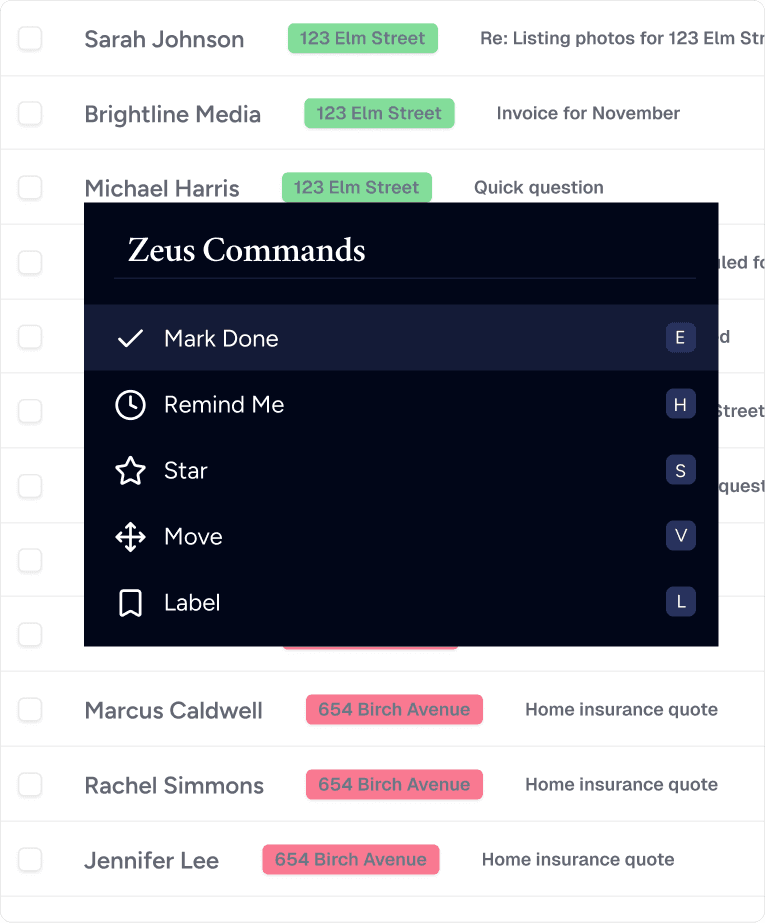Select the Label command entry
The image size is (765, 923).
tap(192, 602)
